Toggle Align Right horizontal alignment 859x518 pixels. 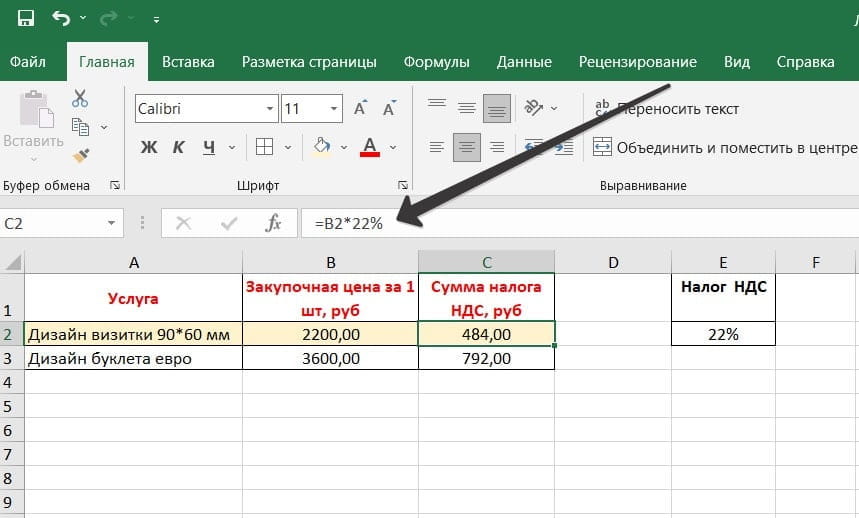coord(497,147)
